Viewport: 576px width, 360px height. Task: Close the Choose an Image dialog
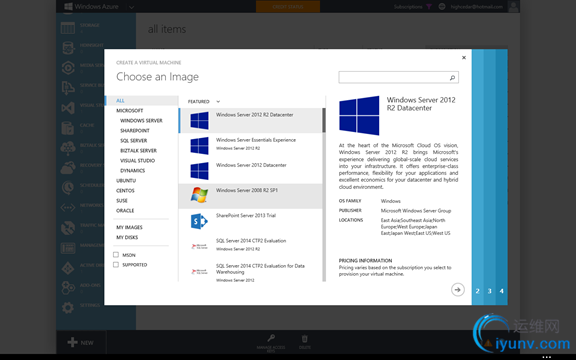464,57
